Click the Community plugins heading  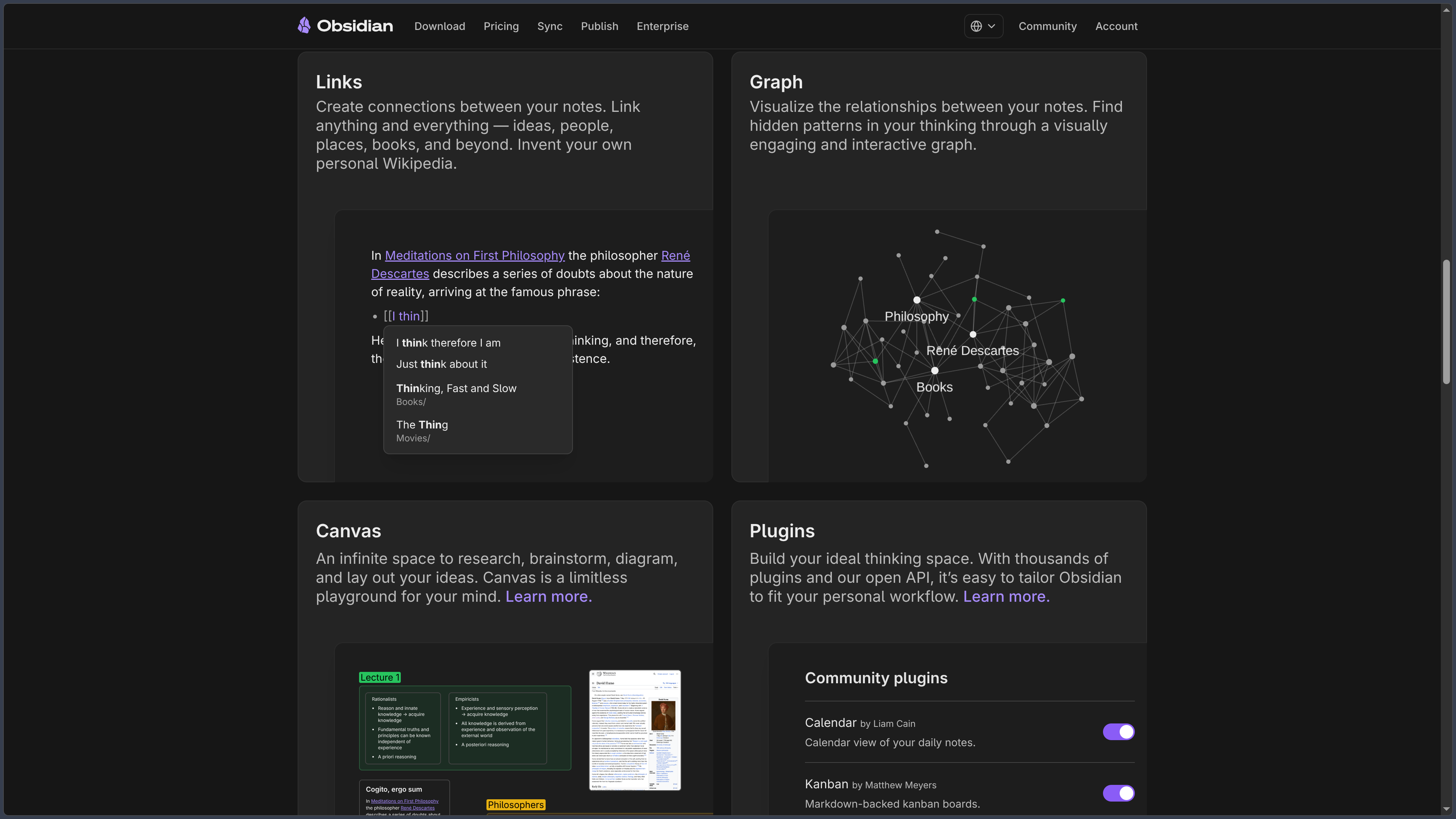(x=876, y=678)
